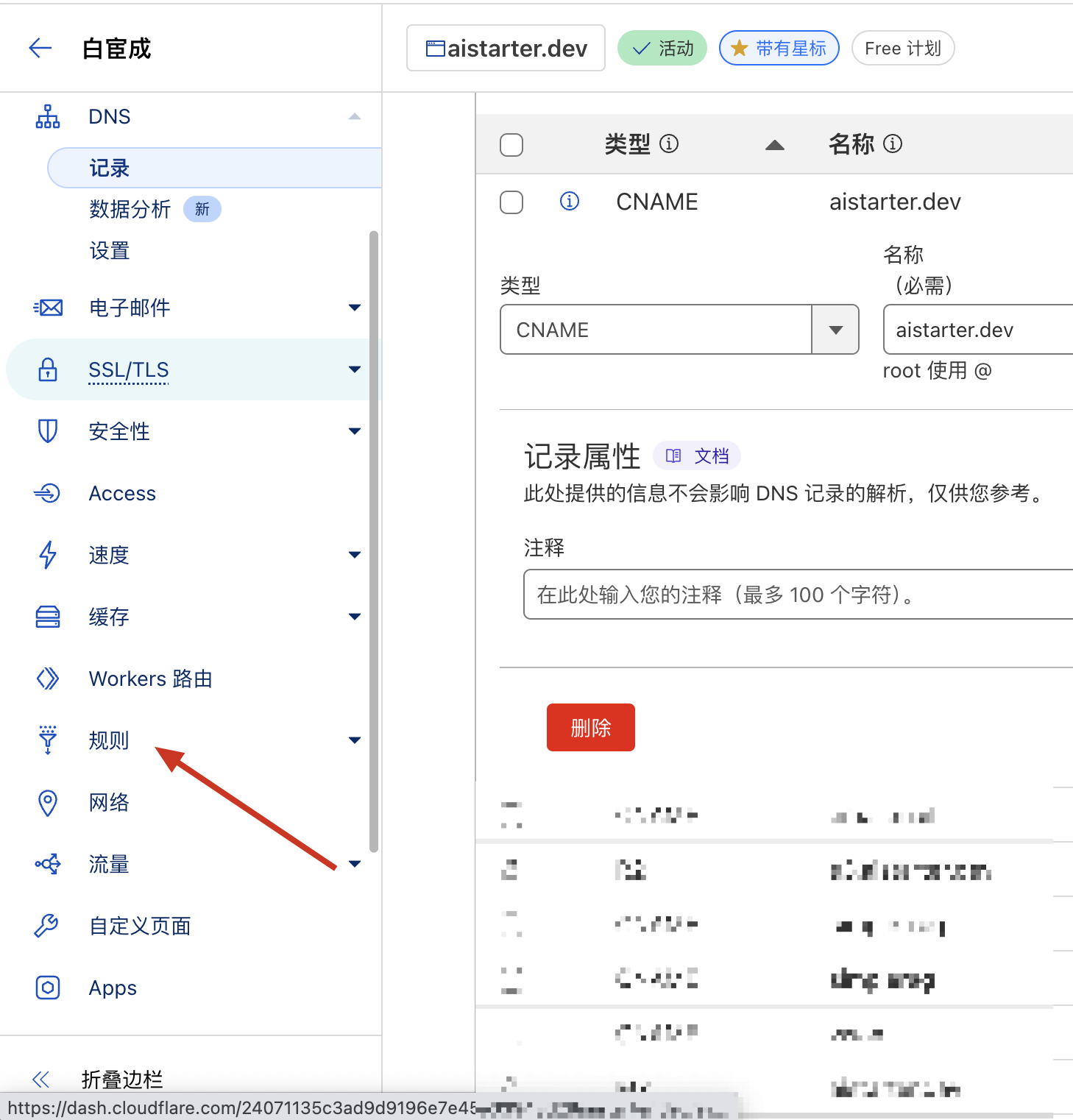Open Apps from the sidebar icon
Image resolution: width=1073 pixels, height=1120 pixels.
(47, 988)
